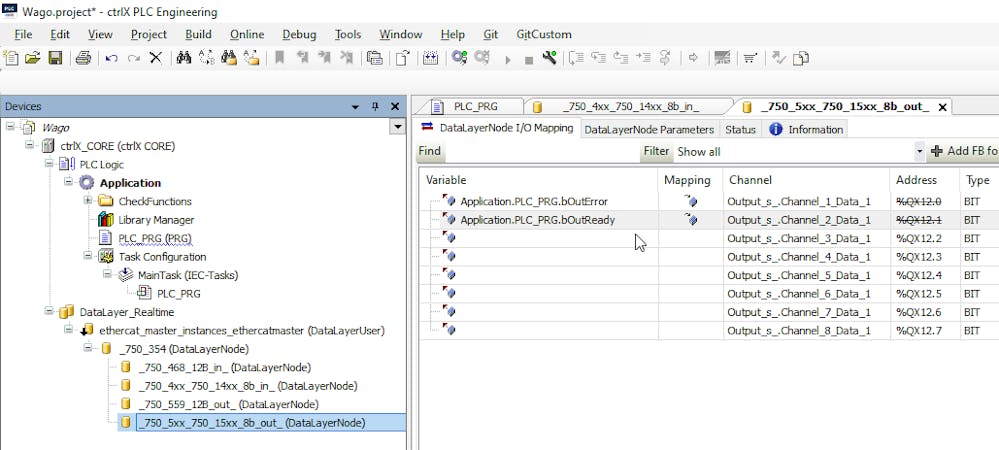The image size is (999, 450).
Task: Open the Build menu
Action: point(198,34)
